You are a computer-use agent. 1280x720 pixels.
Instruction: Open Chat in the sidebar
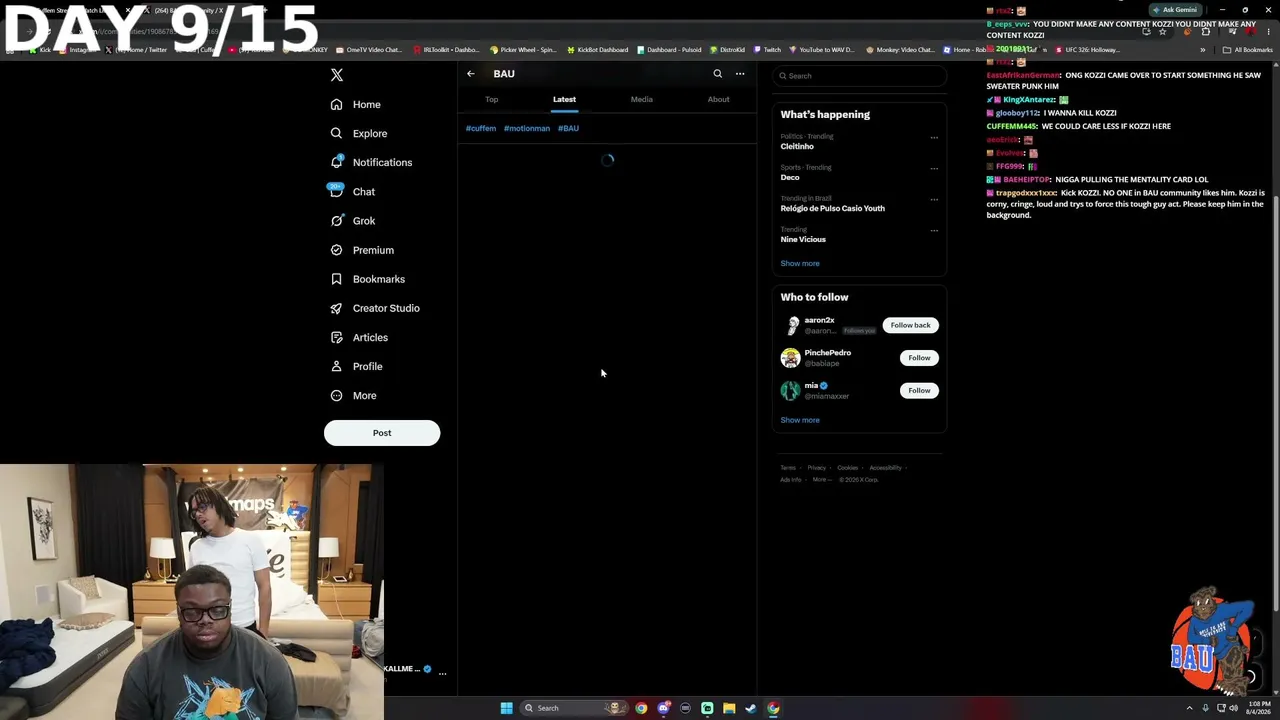pos(352,192)
